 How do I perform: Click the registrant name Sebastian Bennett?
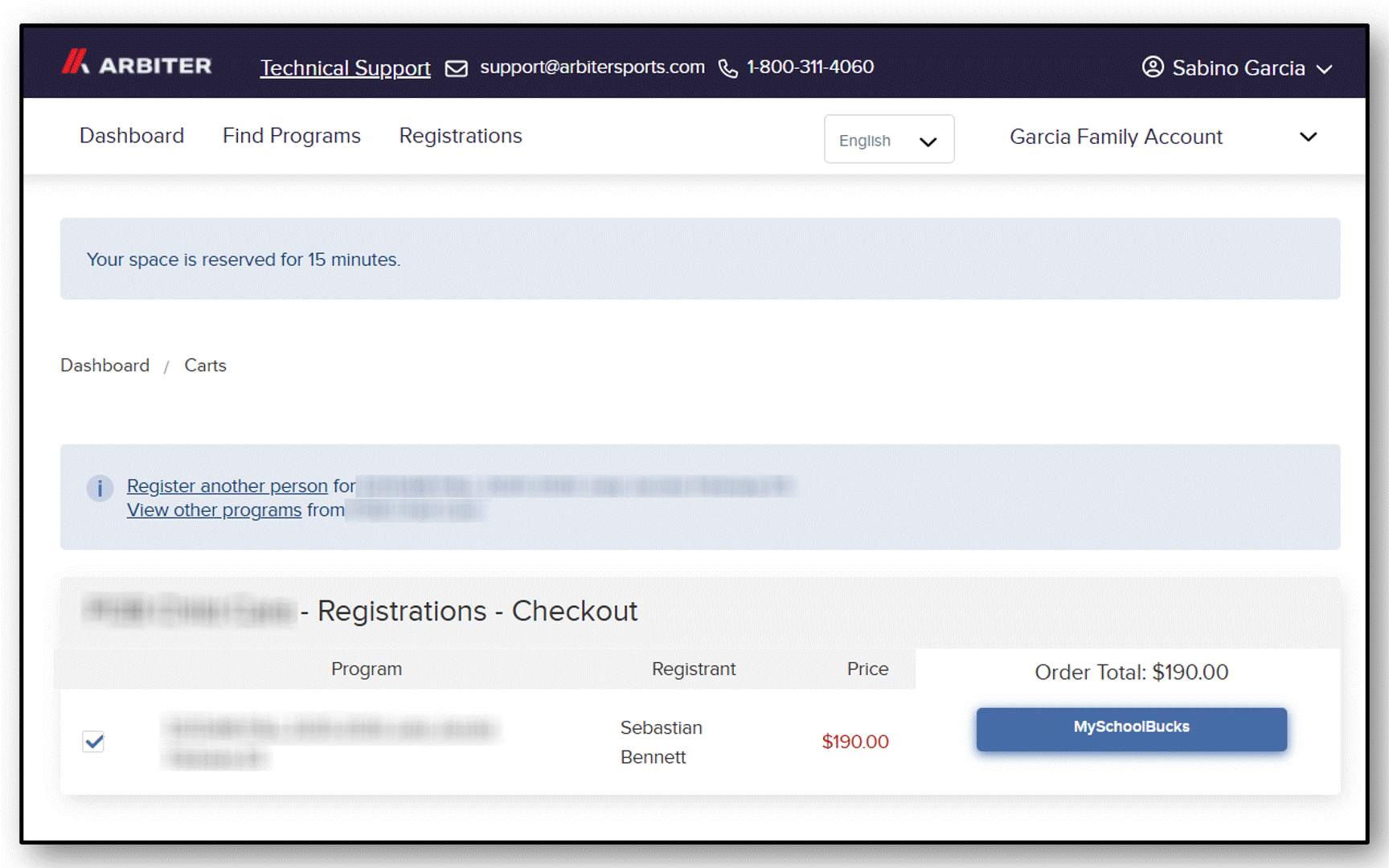coord(661,742)
